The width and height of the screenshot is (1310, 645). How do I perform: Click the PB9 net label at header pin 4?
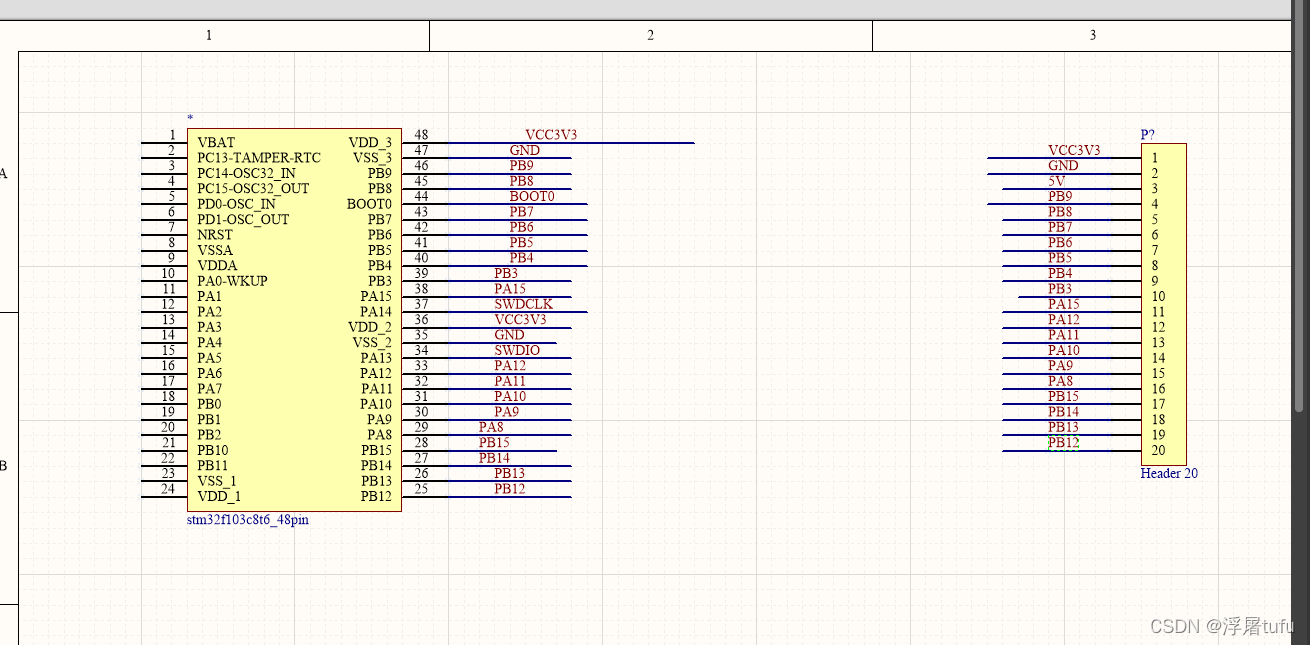tap(1060, 196)
